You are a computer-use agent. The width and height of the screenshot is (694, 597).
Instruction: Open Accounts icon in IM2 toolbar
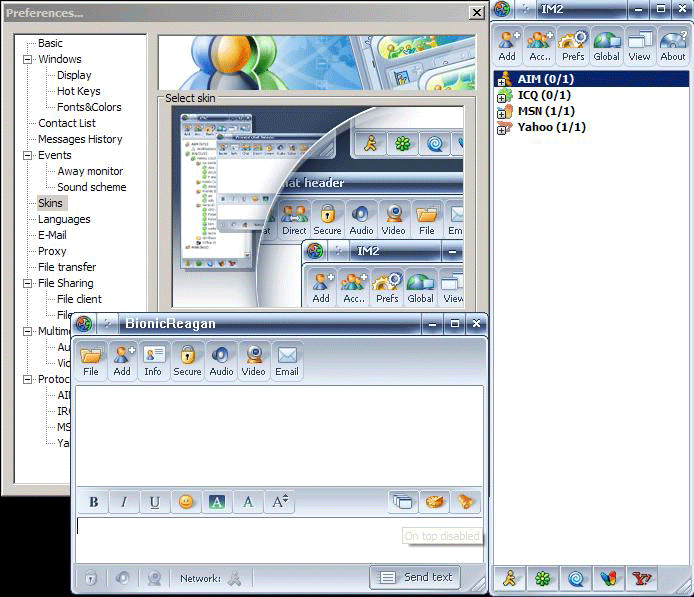540,46
